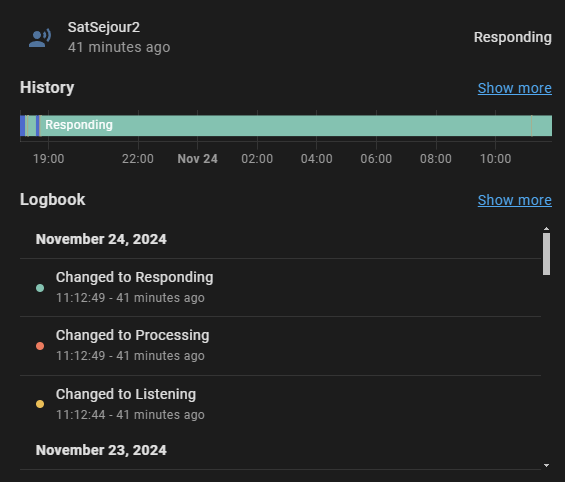Open Show more link next to History
The width and height of the screenshot is (565, 482).
click(x=515, y=88)
